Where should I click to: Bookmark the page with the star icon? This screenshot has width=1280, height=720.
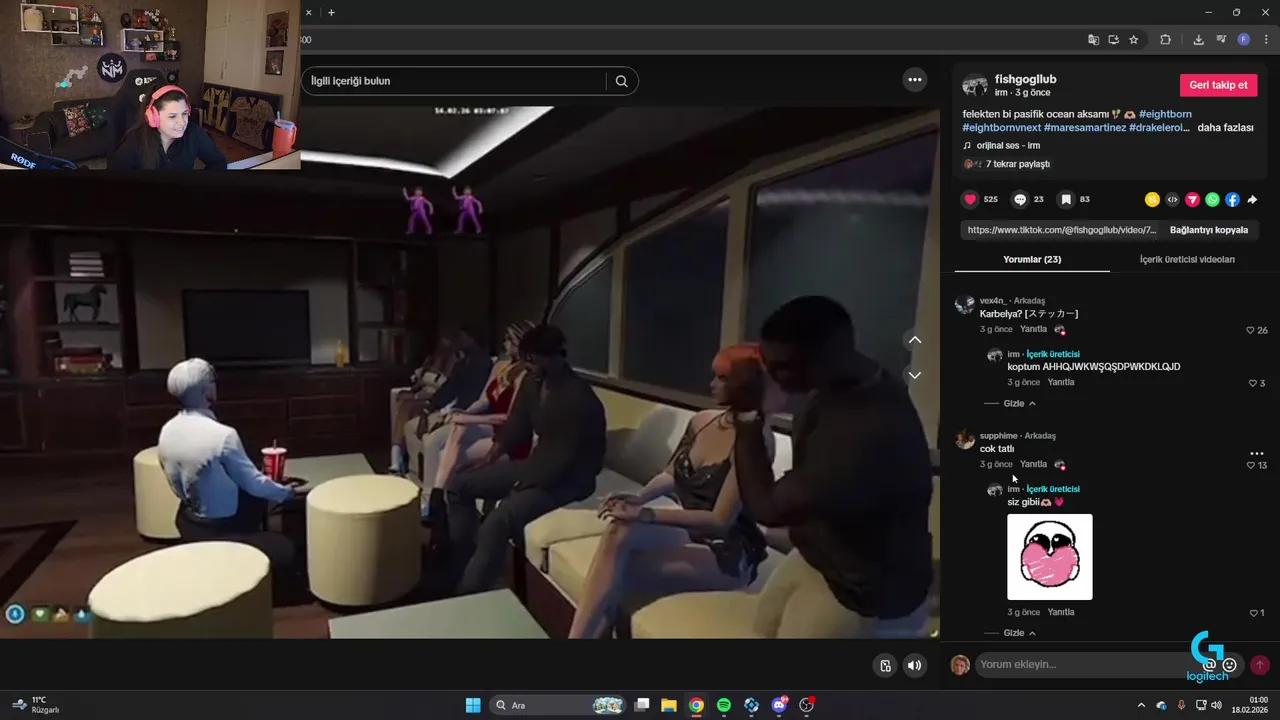click(1133, 40)
